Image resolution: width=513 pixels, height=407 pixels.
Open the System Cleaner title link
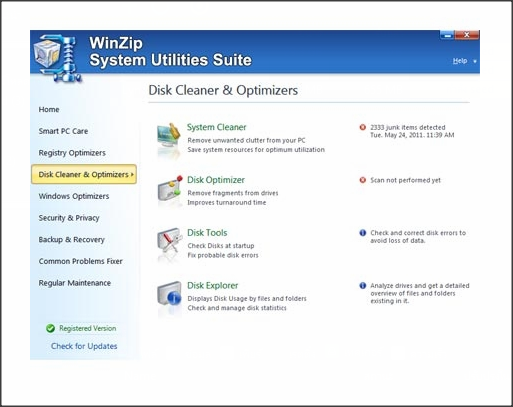217,127
